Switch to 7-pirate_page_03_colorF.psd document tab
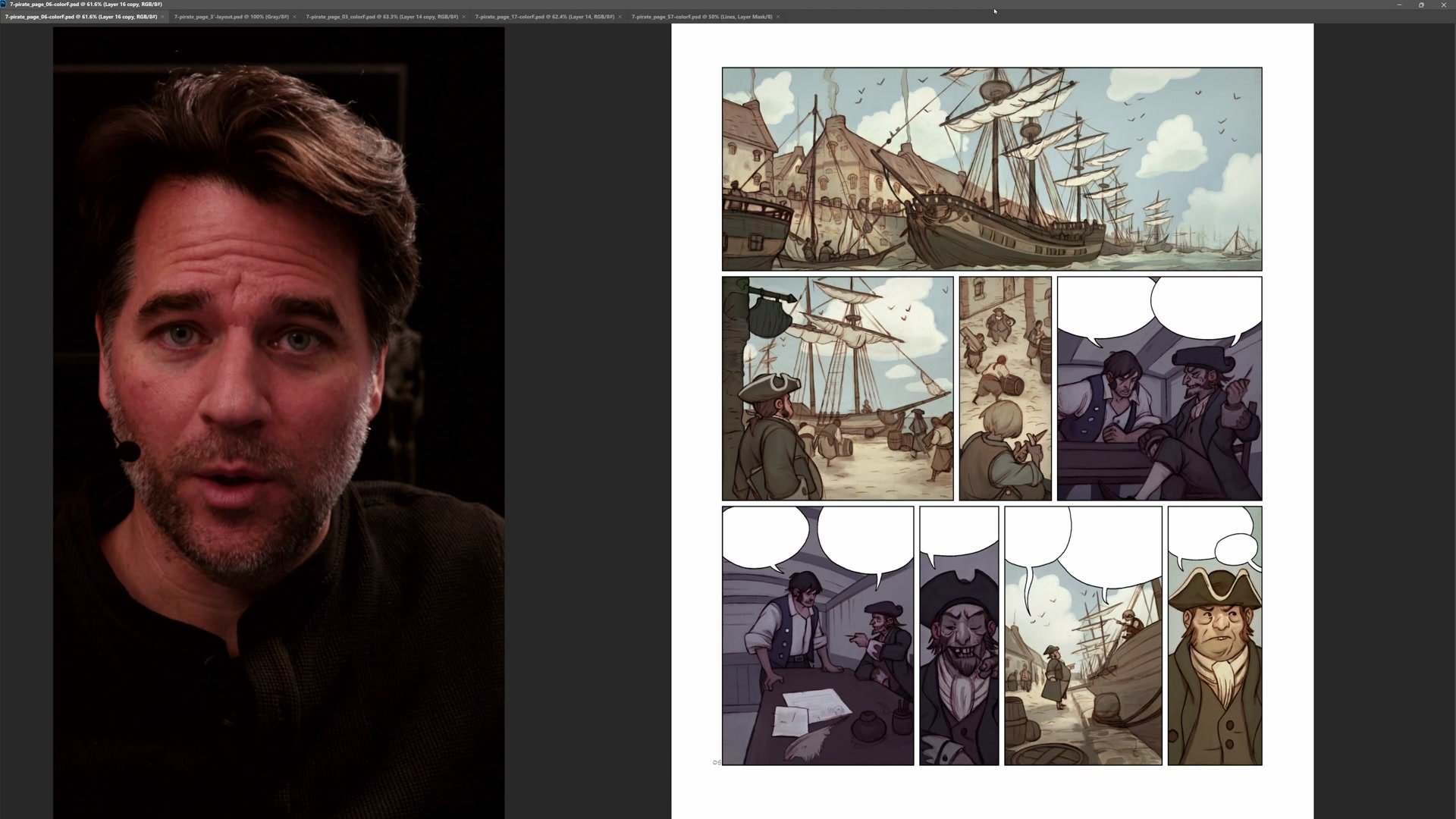Viewport: 1456px width, 819px height. point(381,17)
